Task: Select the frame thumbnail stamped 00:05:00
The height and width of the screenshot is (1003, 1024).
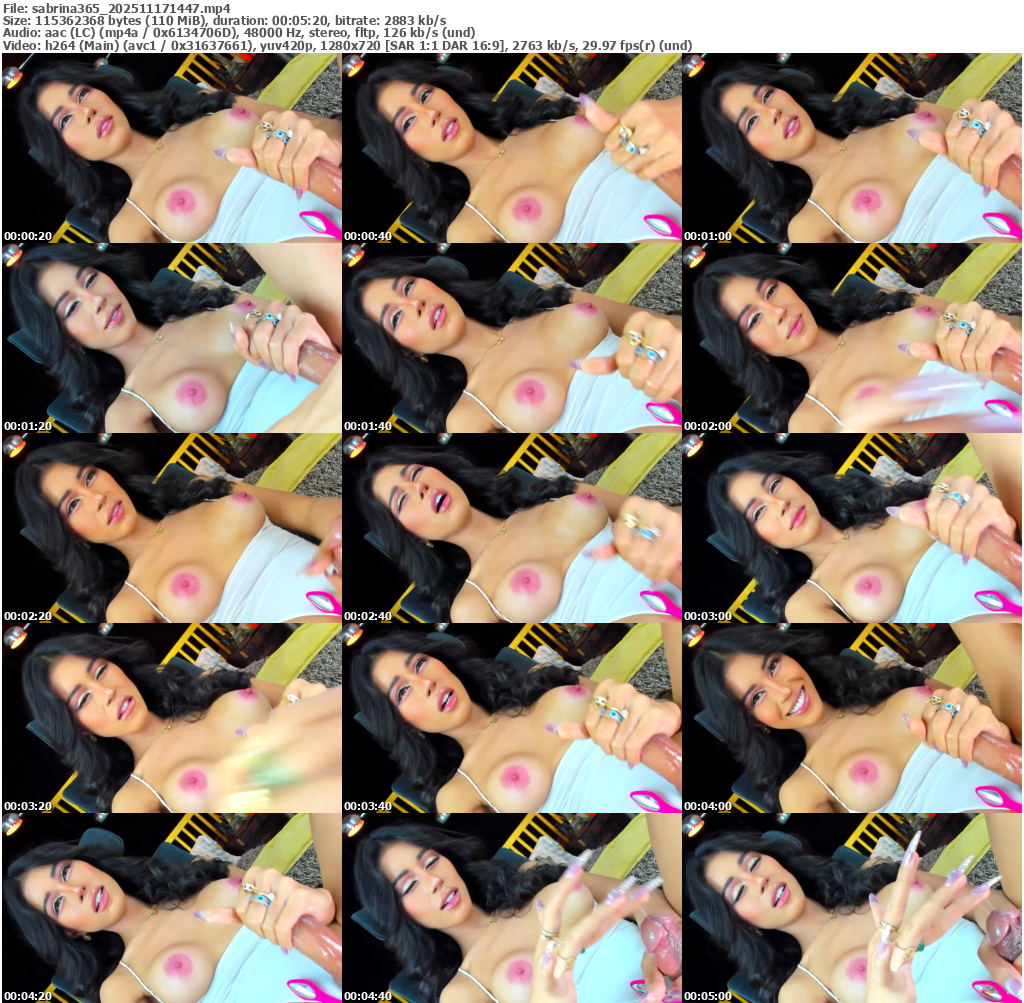Action: [852, 908]
